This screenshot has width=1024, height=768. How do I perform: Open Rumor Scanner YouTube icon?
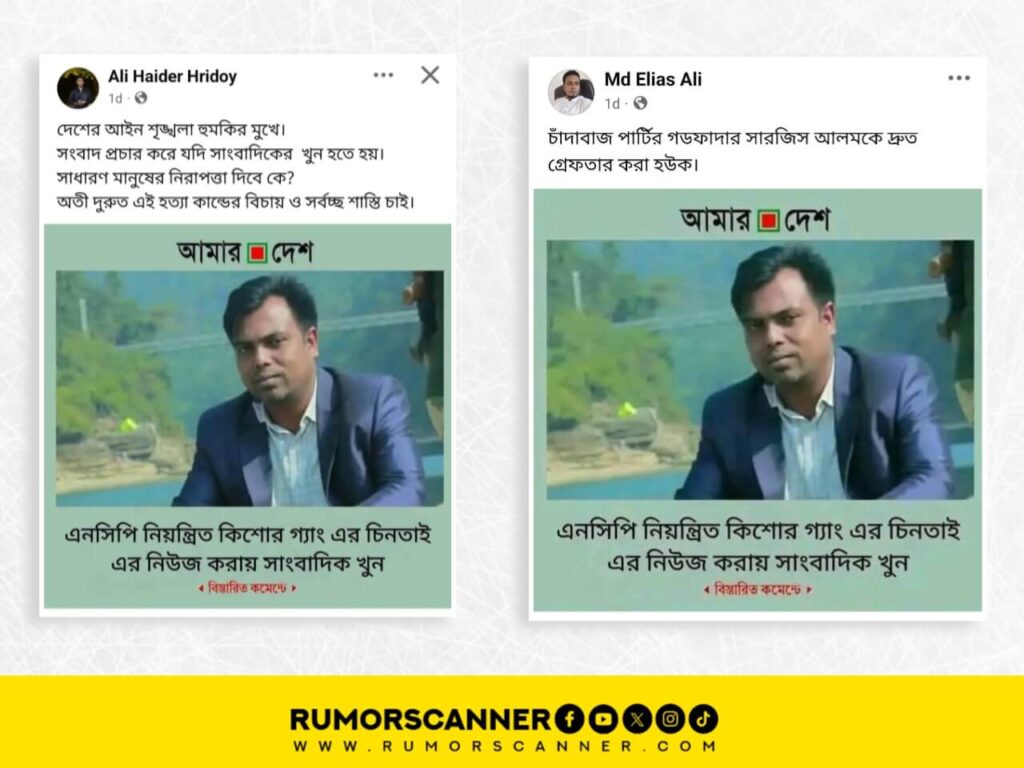point(603,720)
